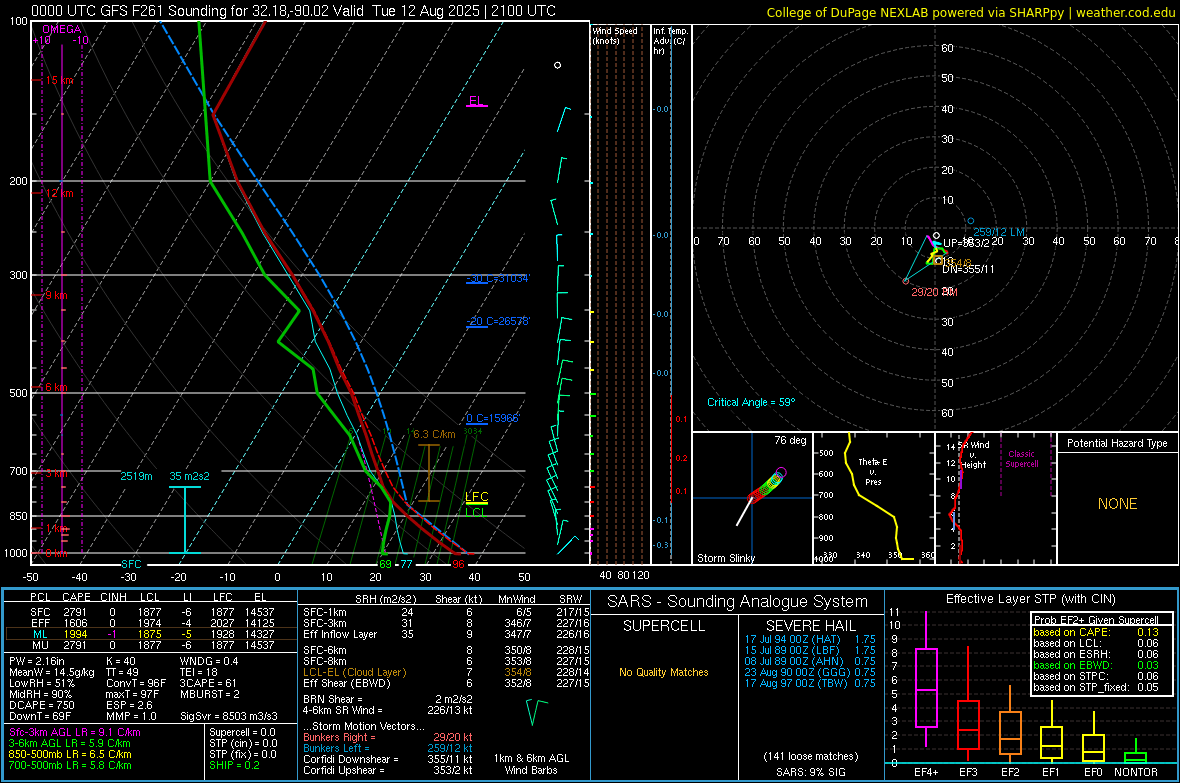Screen dimensions: 1180x783
Task: Click the red surface temperature 96
Action: (458, 564)
